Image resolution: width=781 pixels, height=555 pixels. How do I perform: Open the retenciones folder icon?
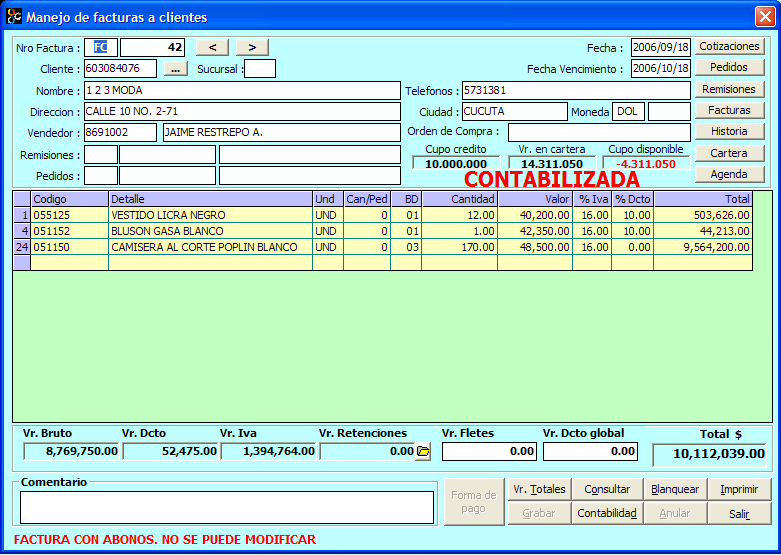point(423,451)
